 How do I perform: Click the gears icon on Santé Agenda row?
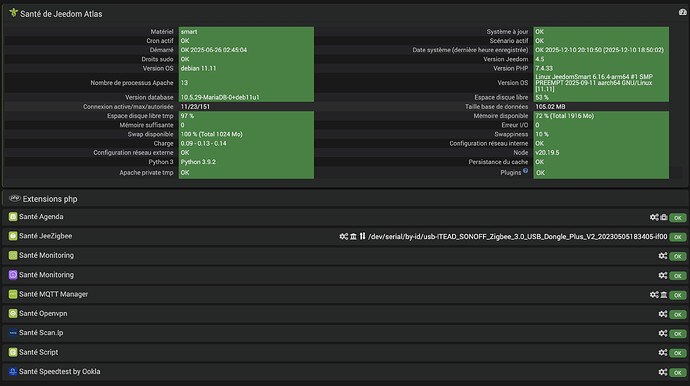point(654,217)
